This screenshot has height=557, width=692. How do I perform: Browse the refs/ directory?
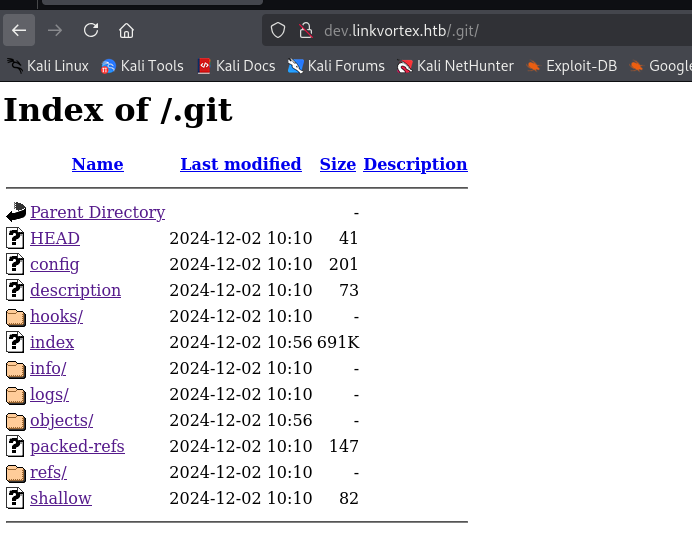point(49,473)
